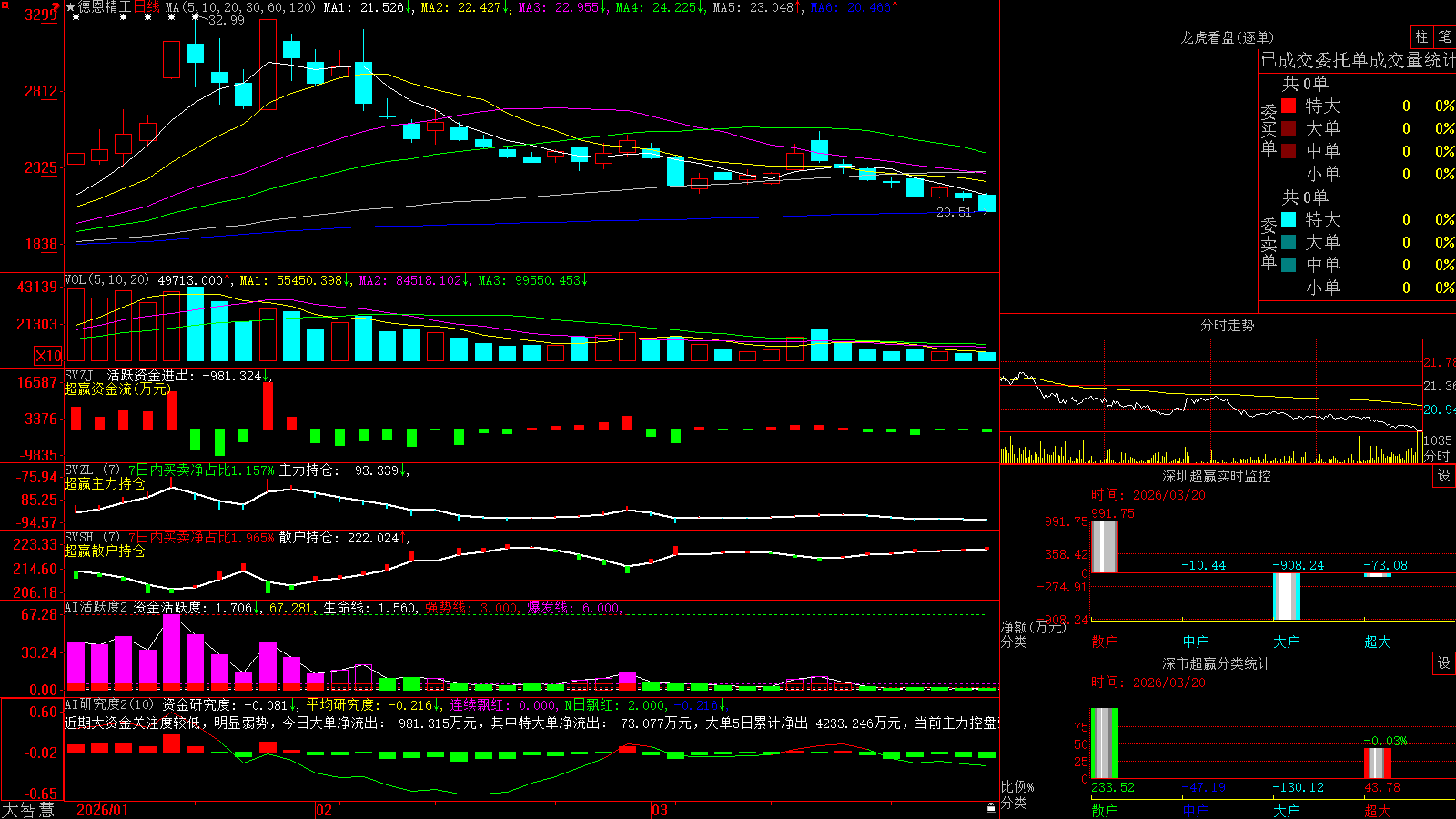Click the MA(5,10,20,30,60,120) indicator label
This screenshot has height=819, width=1456.
tap(240, 7)
